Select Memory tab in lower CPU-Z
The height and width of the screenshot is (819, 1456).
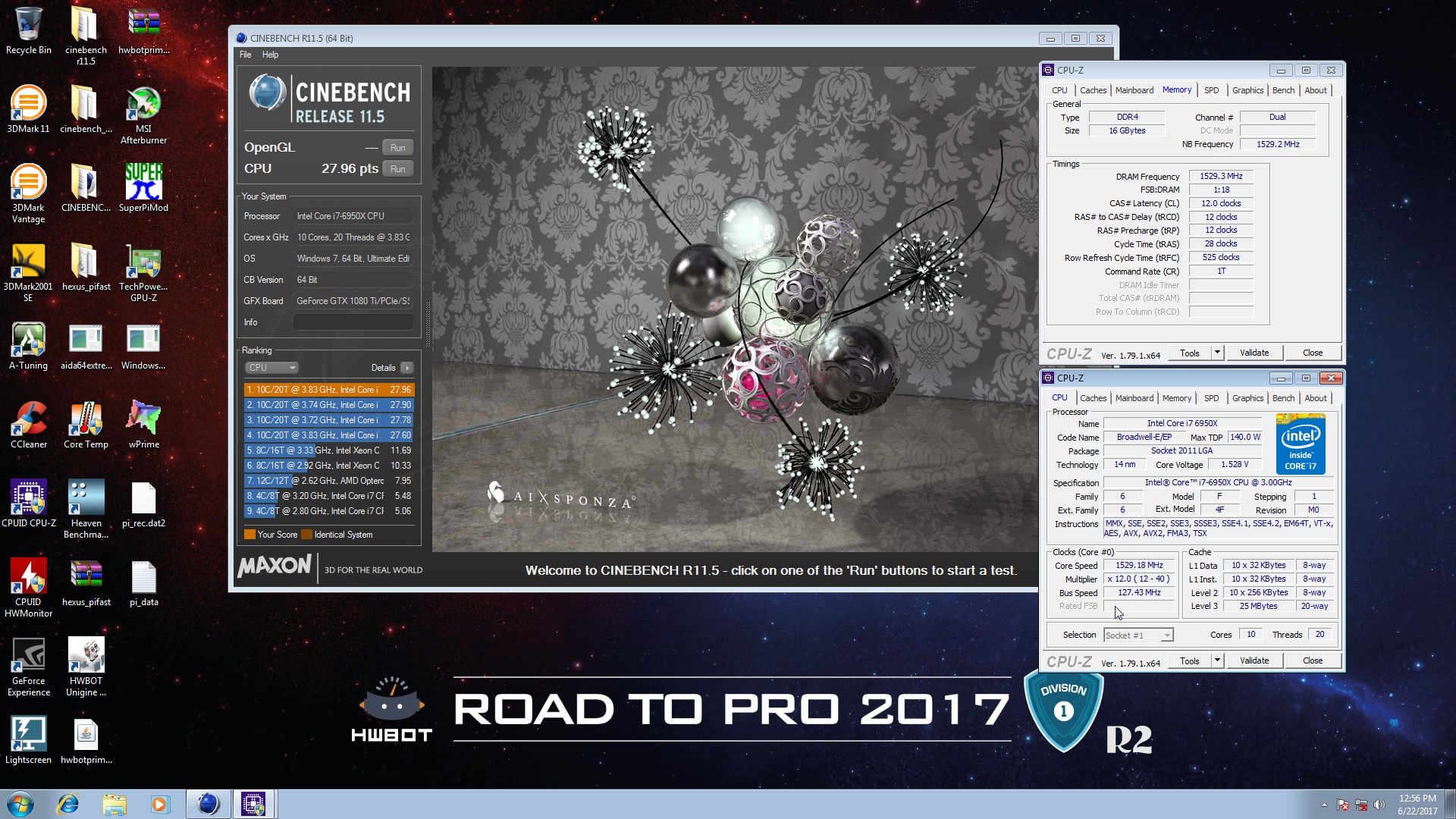click(x=1176, y=398)
